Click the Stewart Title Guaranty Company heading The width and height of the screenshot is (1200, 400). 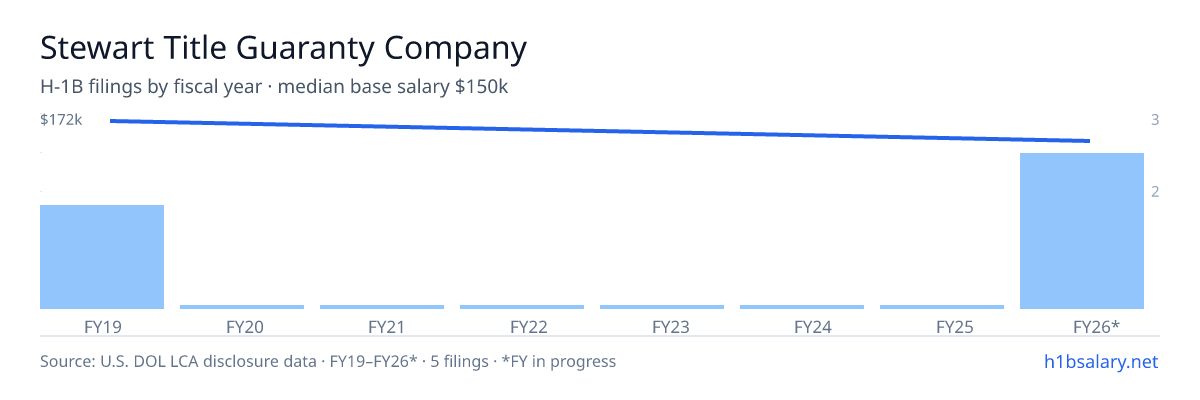click(x=283, y=48)
